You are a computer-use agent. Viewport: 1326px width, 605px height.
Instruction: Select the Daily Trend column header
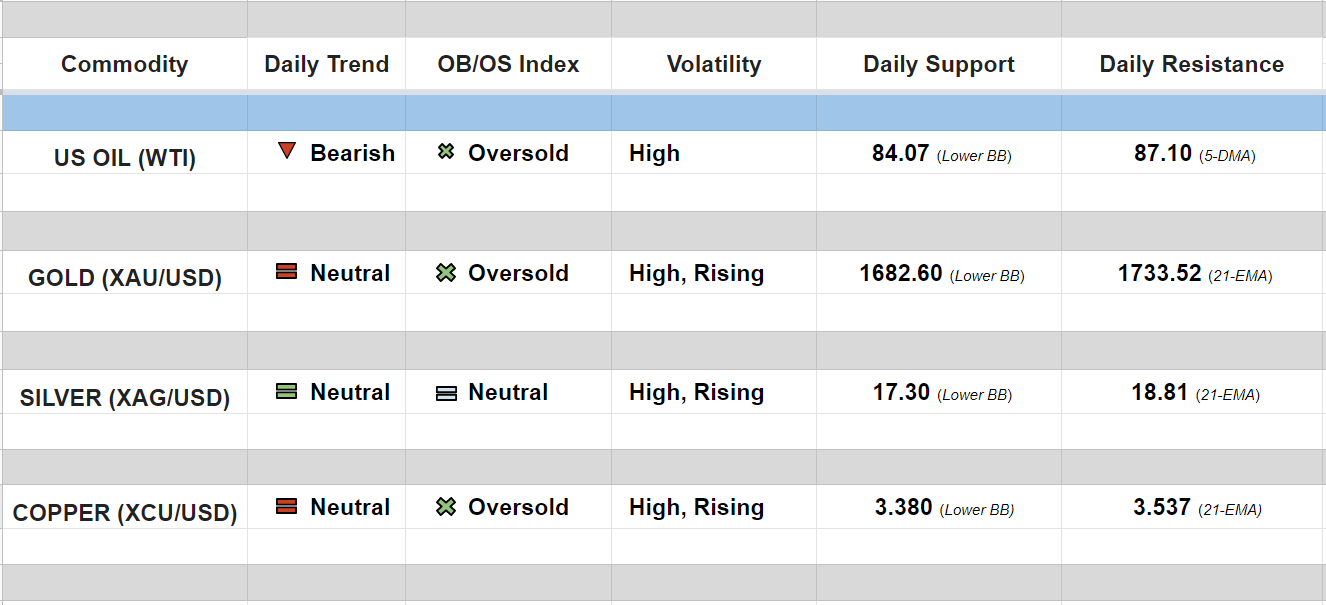(326, 64)
